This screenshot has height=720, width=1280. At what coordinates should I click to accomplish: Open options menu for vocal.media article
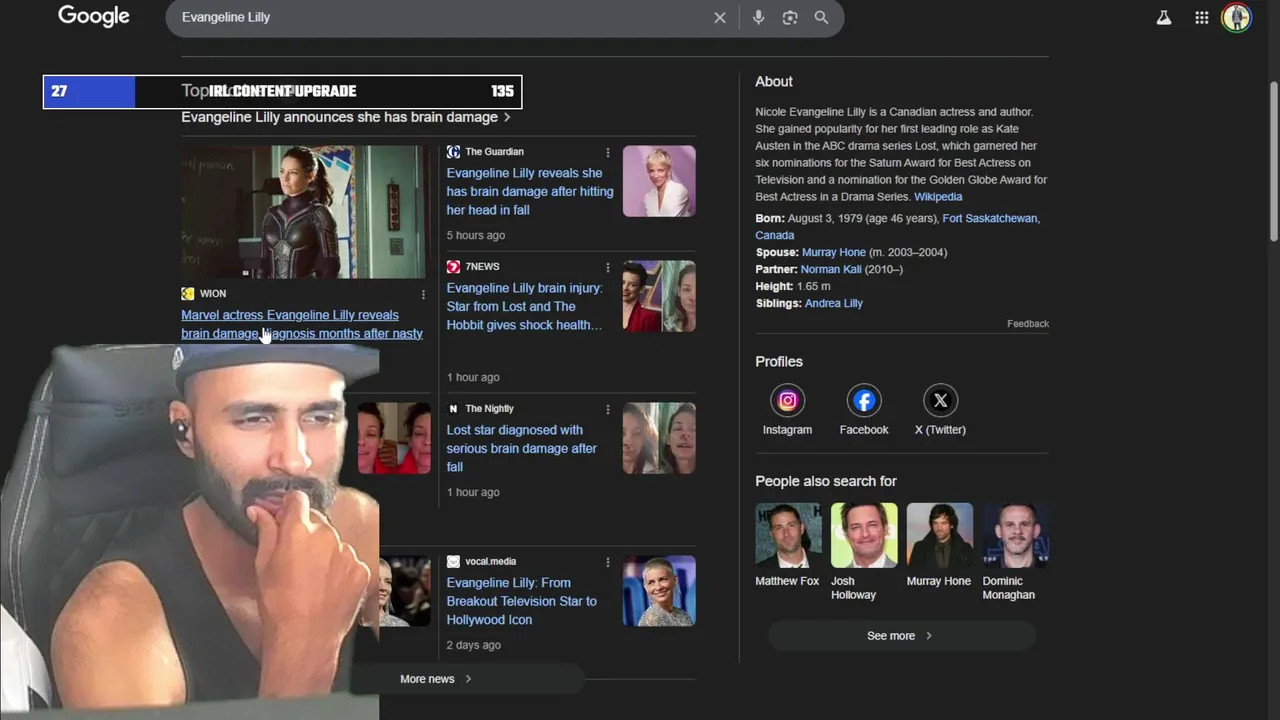click(607, 562)
